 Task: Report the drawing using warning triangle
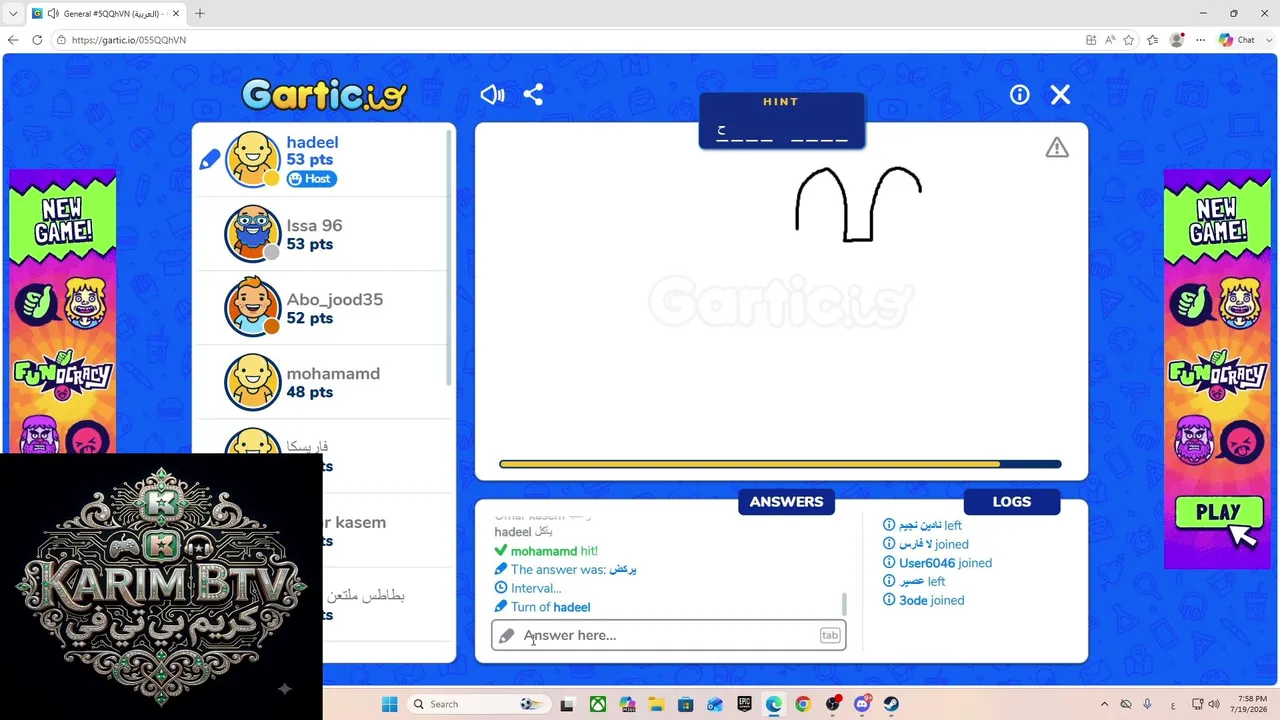click(1057, 147)
